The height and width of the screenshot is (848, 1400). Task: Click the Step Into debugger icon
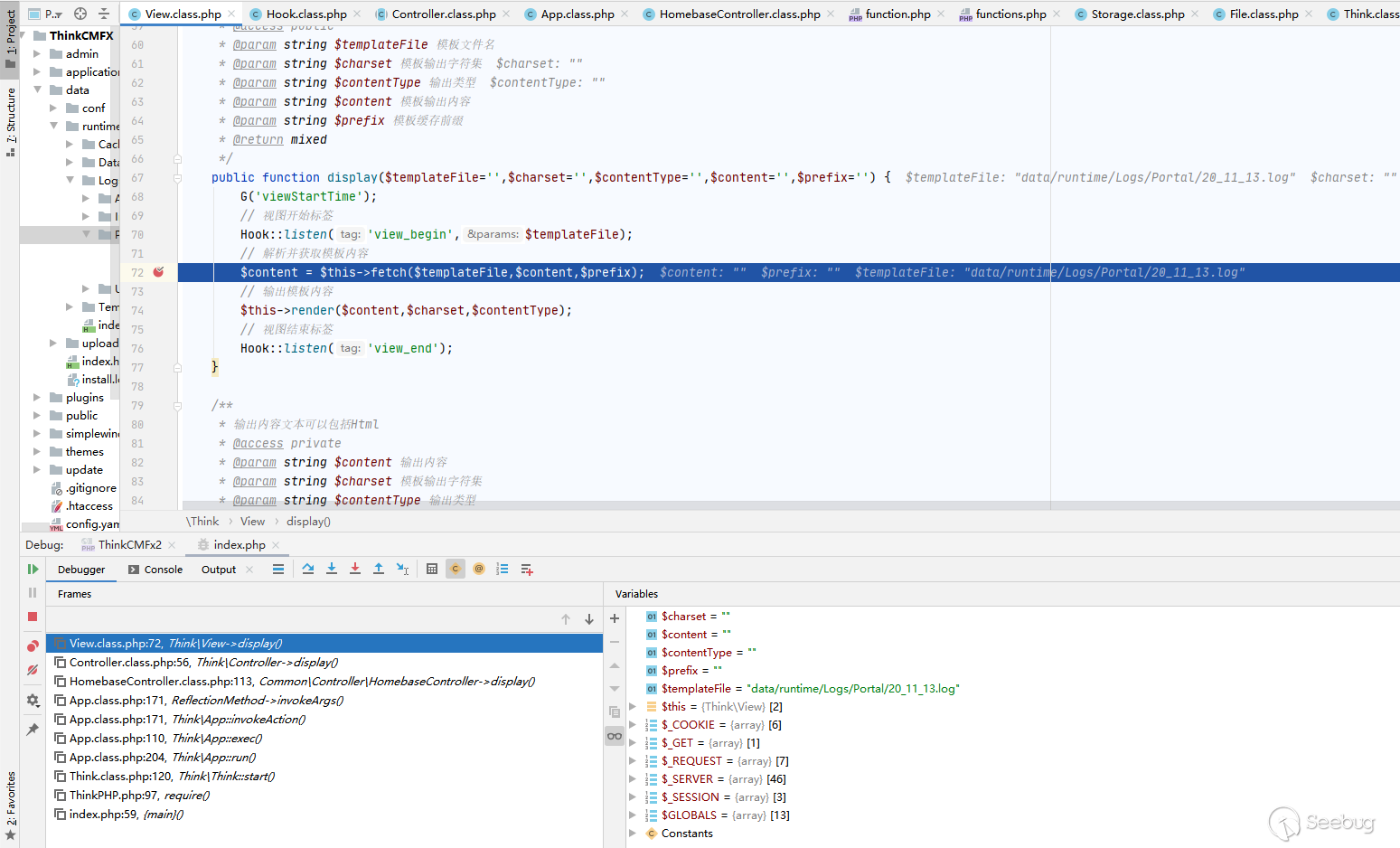tap(332, 569)
